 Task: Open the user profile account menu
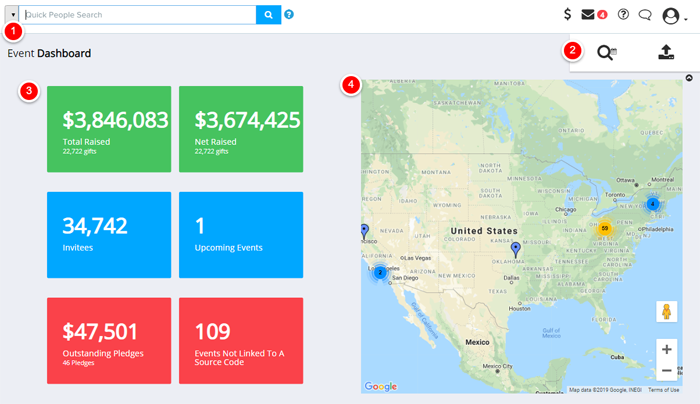(674, 16)
